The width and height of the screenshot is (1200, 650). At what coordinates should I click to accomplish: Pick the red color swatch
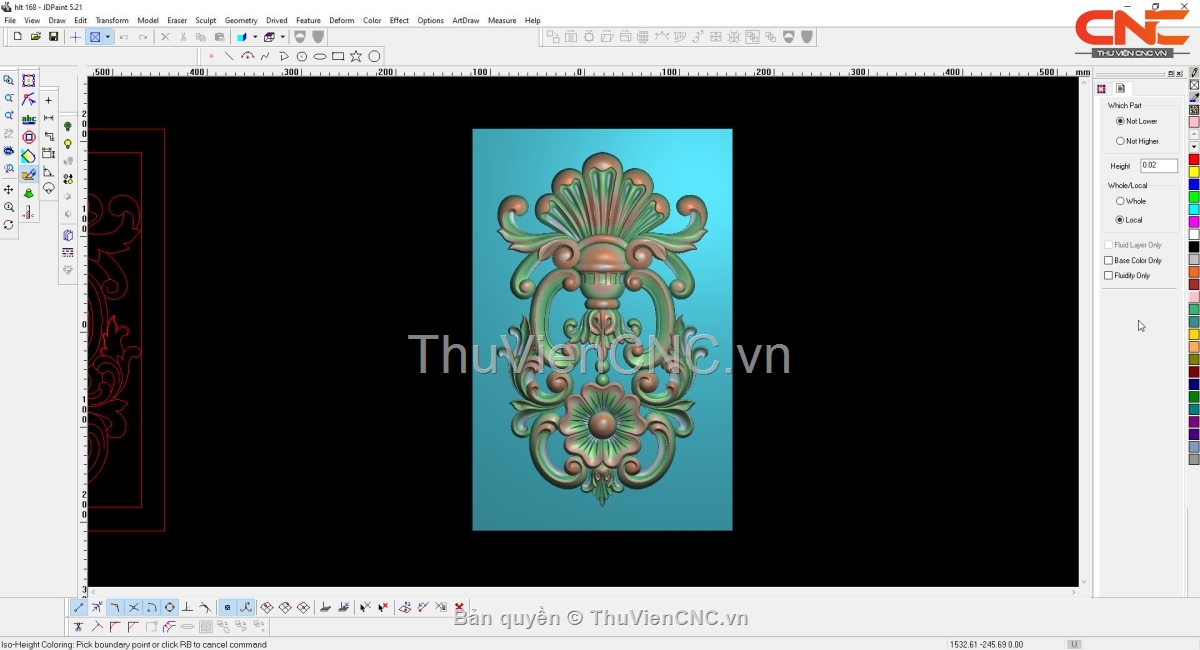[1194, 160]
